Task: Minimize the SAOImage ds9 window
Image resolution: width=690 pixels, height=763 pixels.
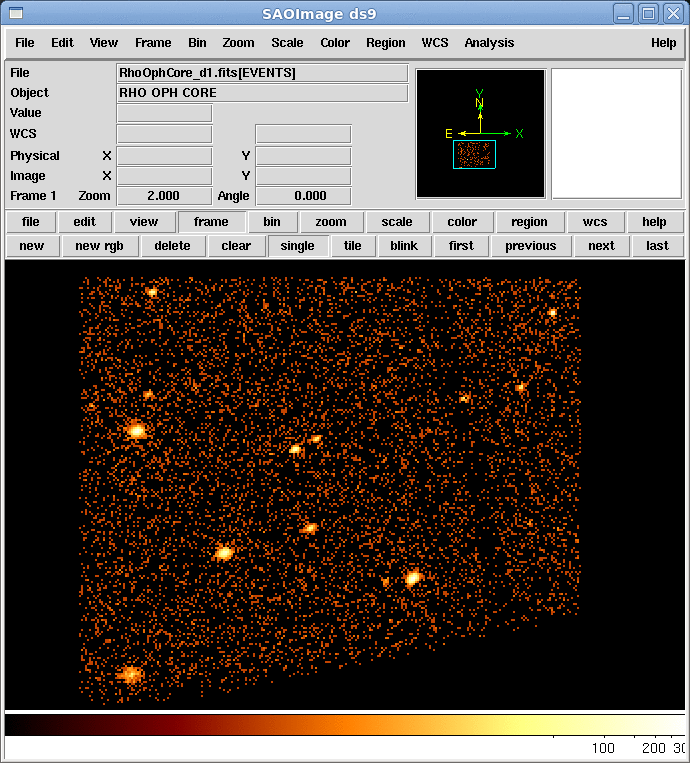Action: 623,14
